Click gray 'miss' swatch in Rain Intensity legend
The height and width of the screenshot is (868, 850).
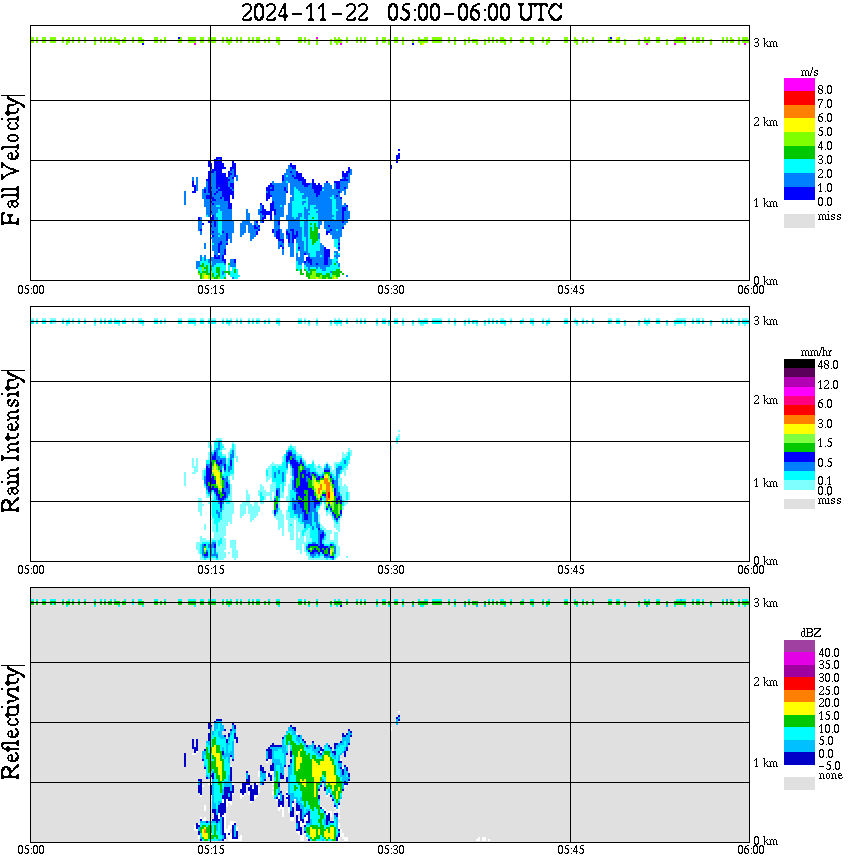click(x=799, y=504)
